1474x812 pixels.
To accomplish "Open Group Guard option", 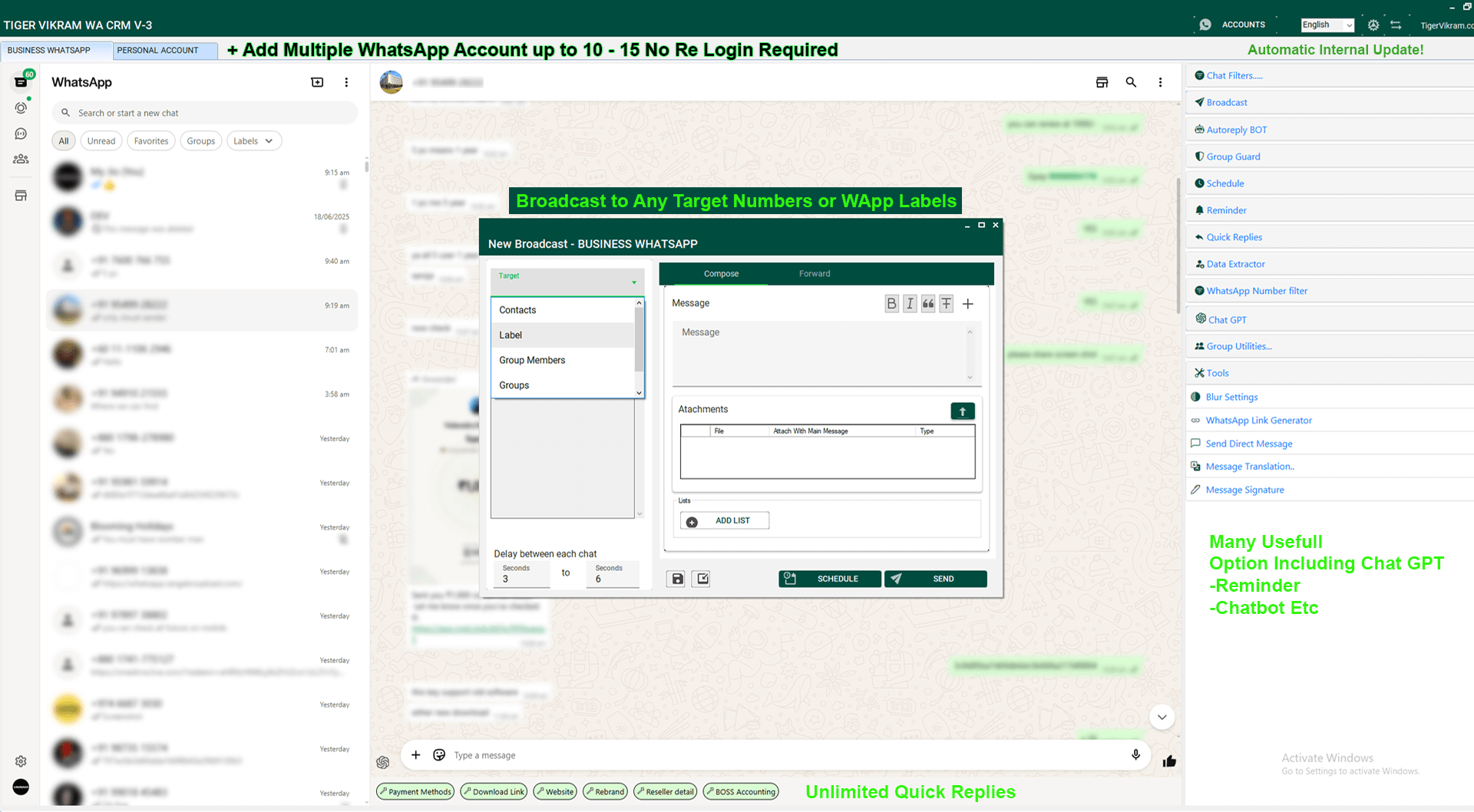I will point(1330,157).
